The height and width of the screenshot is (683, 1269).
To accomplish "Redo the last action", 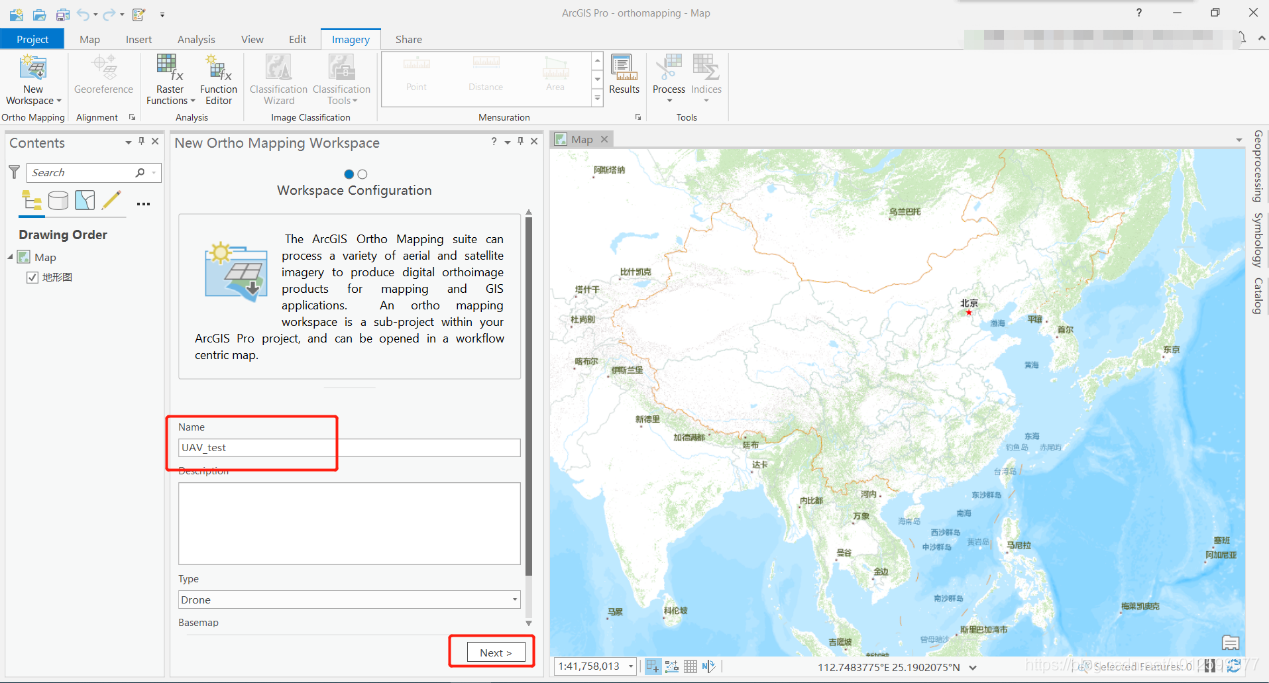I will click(x=108, y=15).
